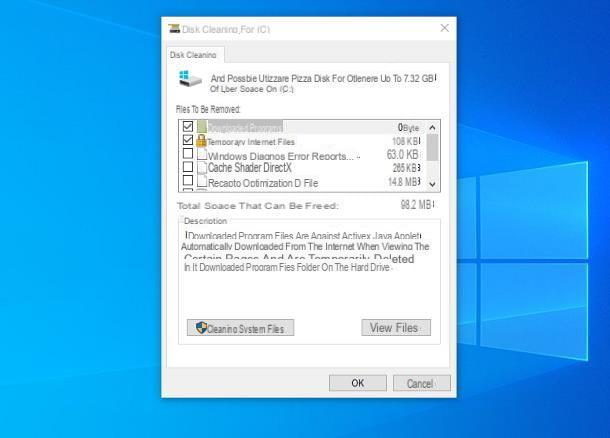
Task: Open View Files
Action: (396, 328)
